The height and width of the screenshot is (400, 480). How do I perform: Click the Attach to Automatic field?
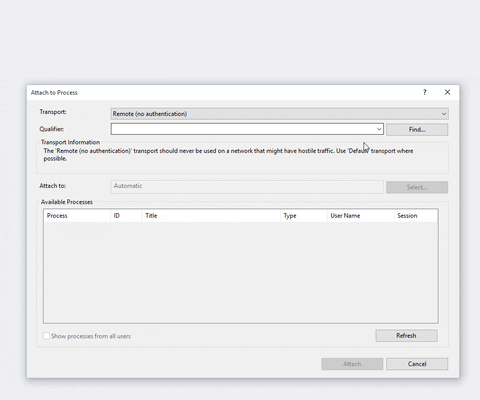pos(247,187)
